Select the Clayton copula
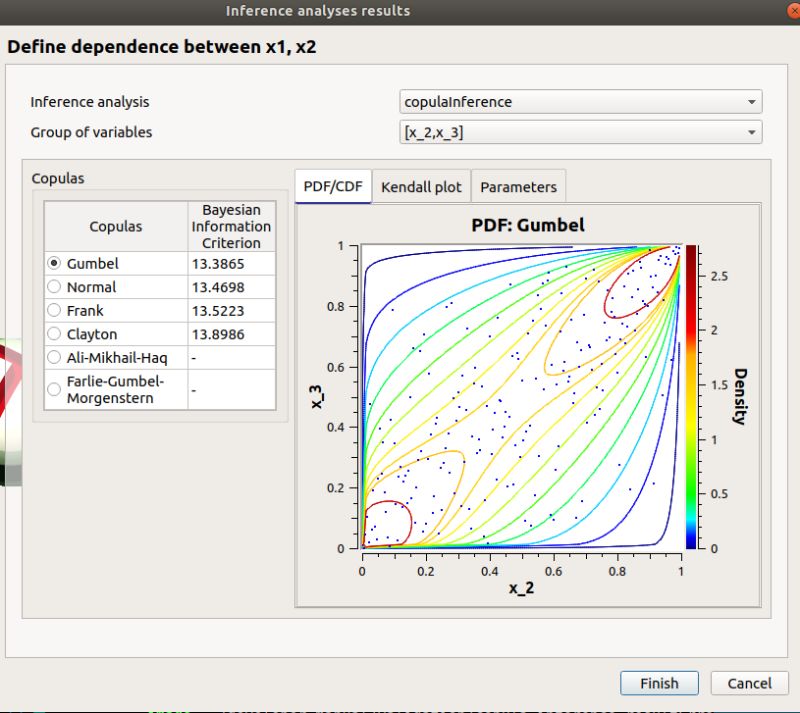800x713 pixels. [53, 334]
